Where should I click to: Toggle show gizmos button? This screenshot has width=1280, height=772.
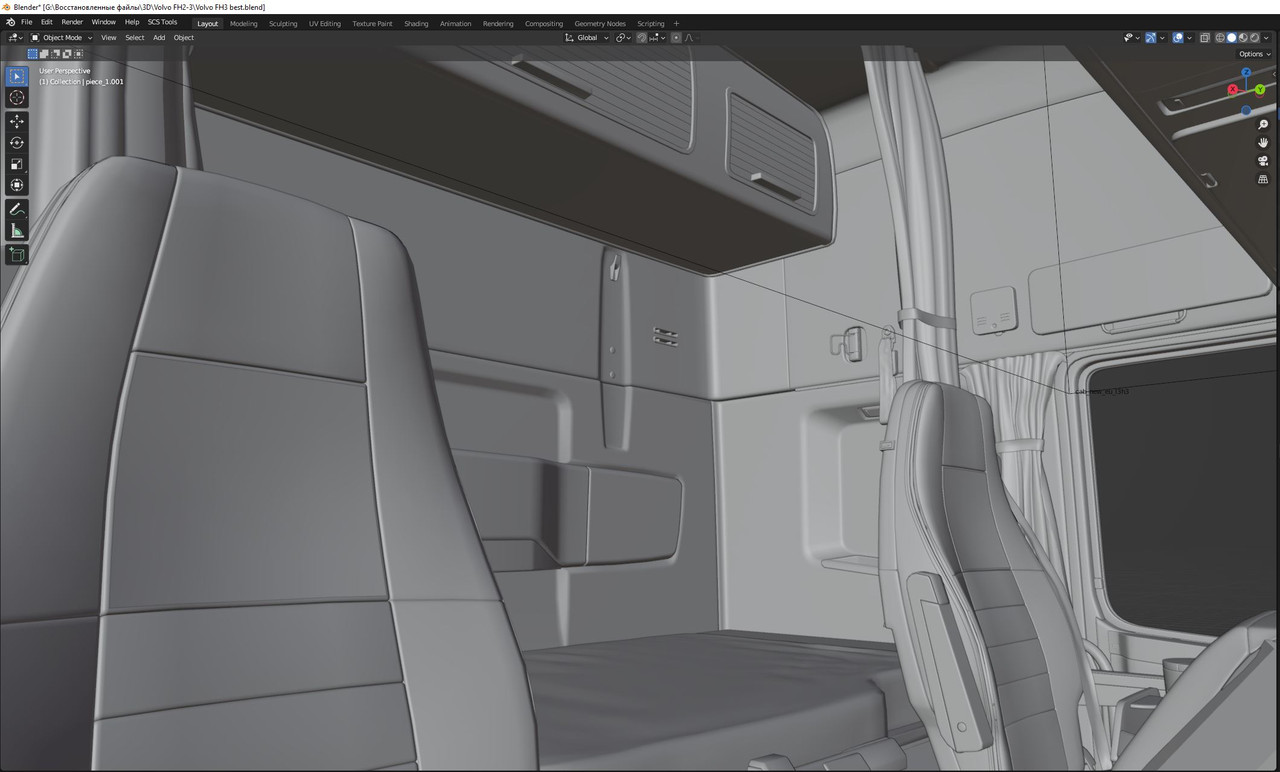click(x=1150, y=38)
